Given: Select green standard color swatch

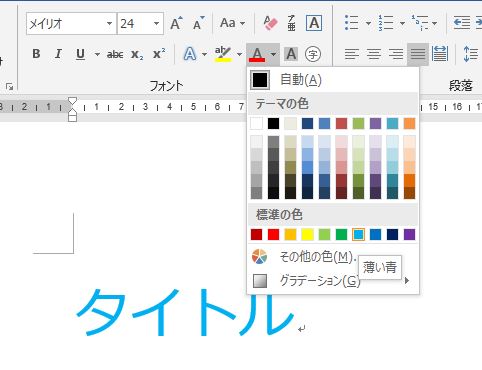Looking at the screenshot, I should click(341, 235).
